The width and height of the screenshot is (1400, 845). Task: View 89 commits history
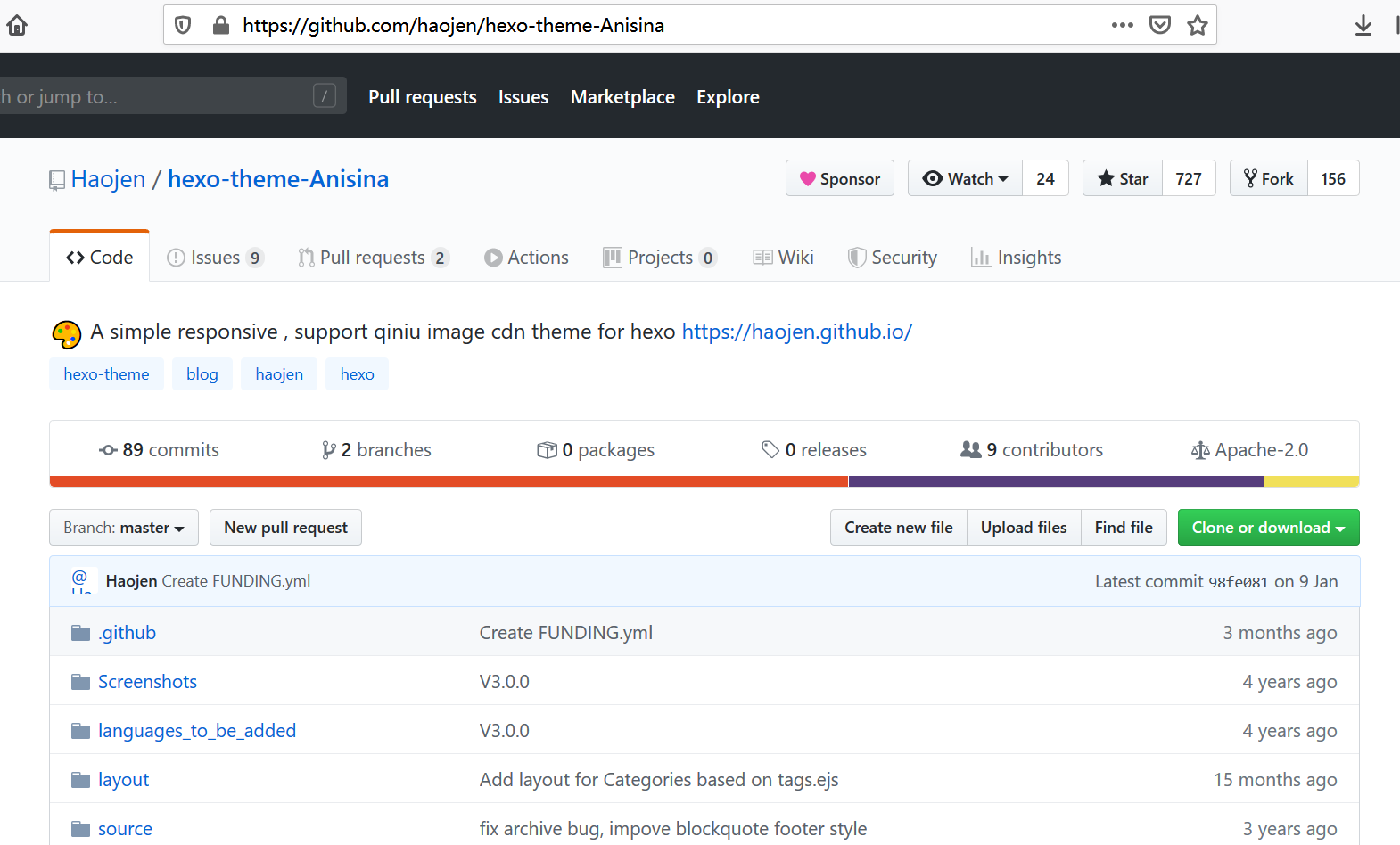[159, 450]
